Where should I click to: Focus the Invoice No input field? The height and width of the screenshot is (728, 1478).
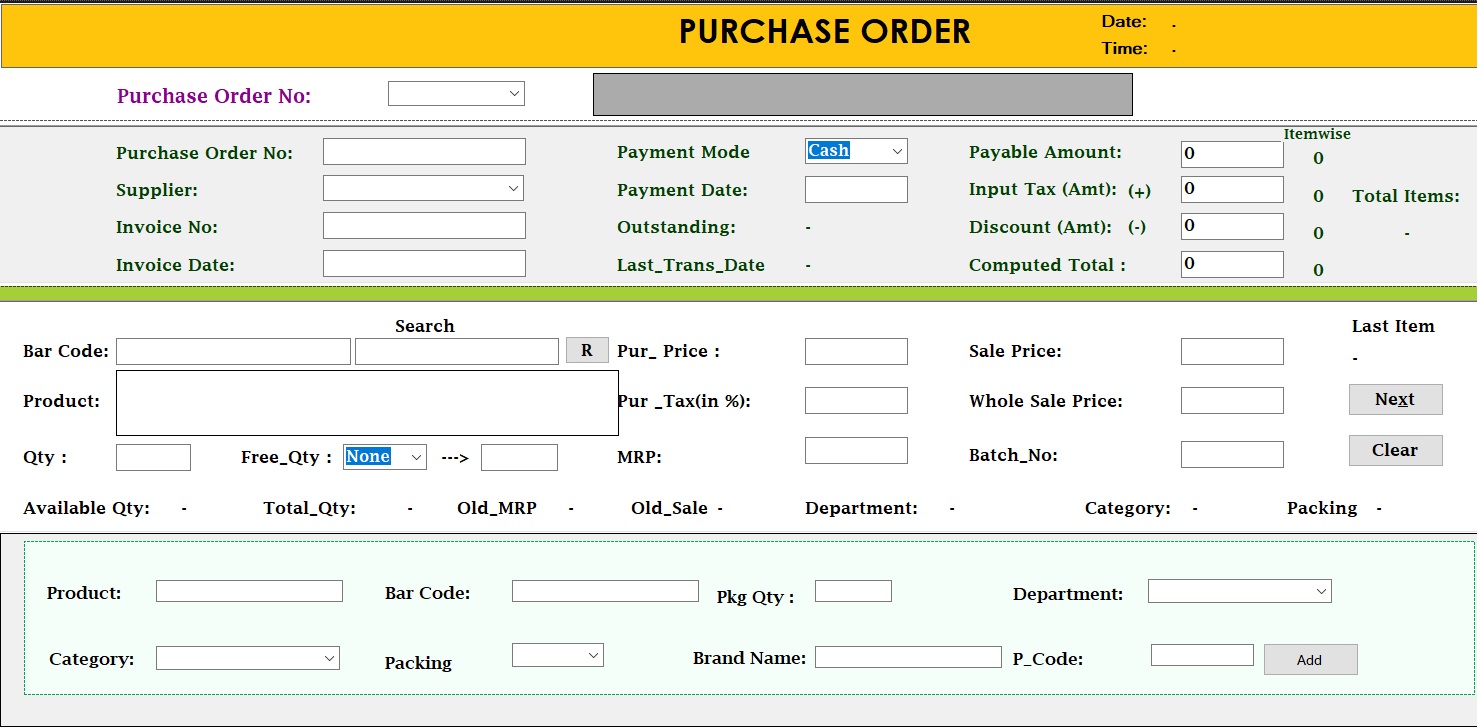coord(424,226)
